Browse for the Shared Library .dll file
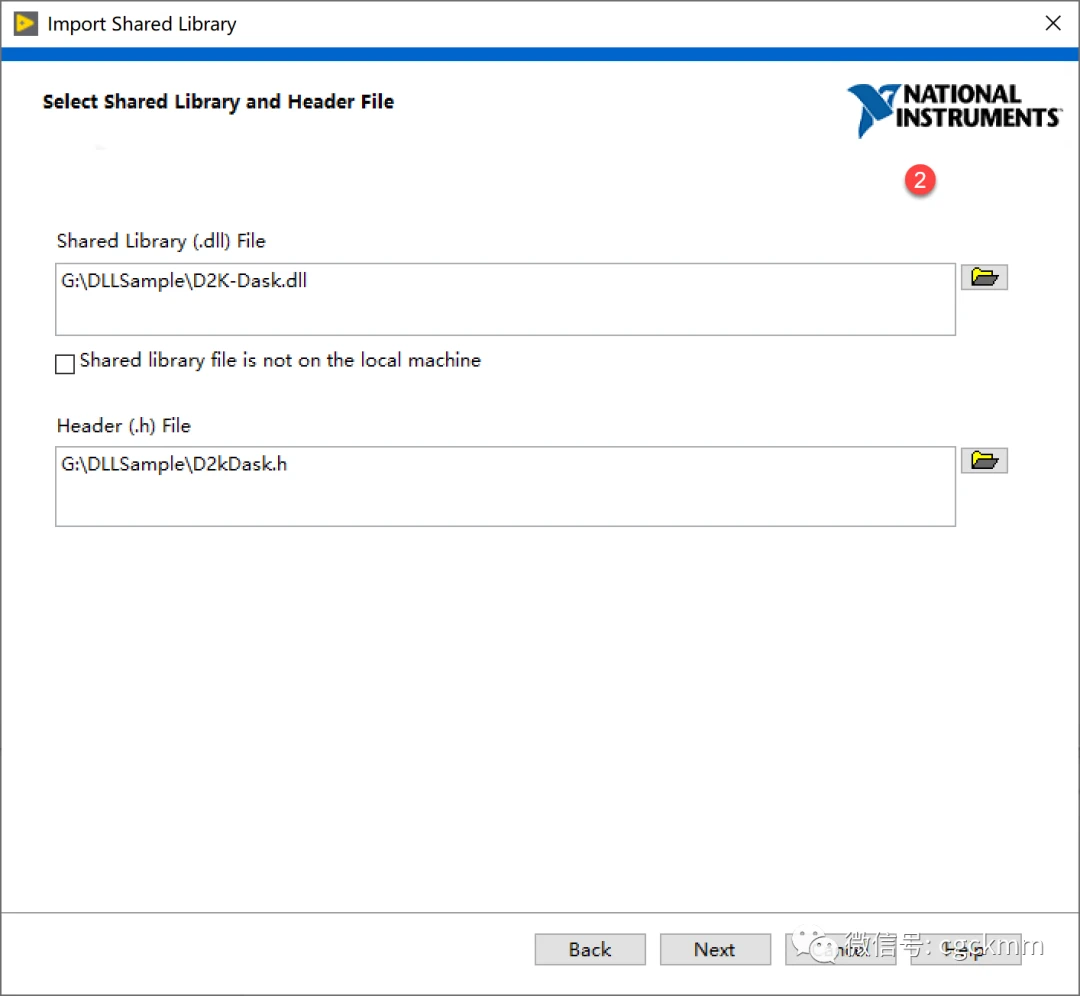Viewport: 1080px width, 996px height. [x=984, y=278]
